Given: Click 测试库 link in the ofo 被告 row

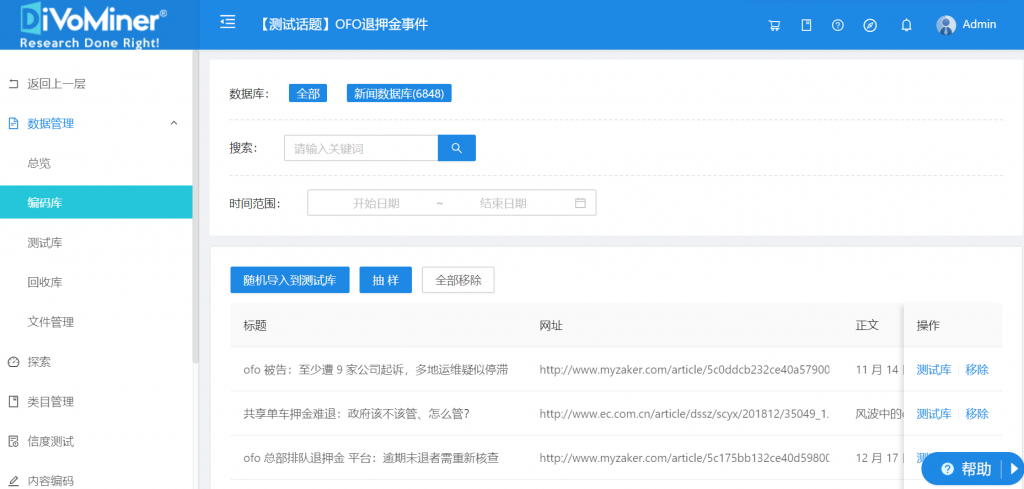Looking at the screenshot, I should (x=934, y=370).
